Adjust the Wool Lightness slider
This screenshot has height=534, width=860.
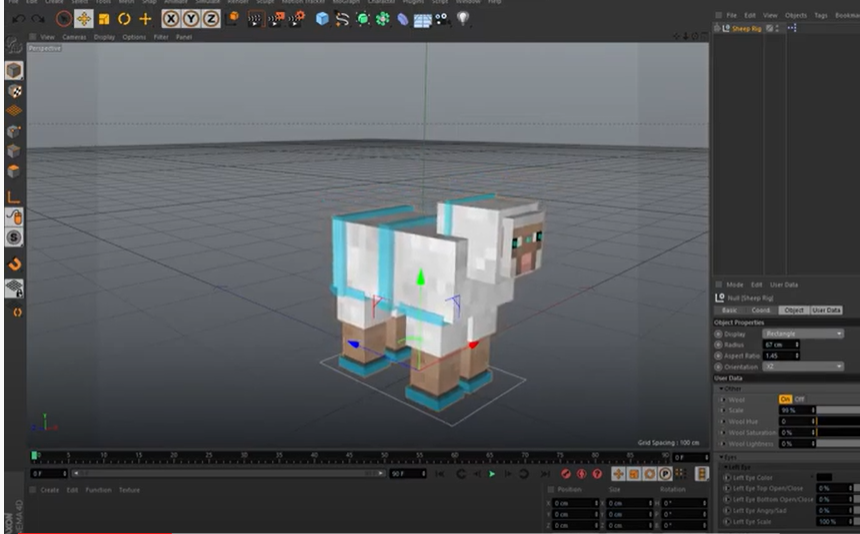[x=838, y=444]
